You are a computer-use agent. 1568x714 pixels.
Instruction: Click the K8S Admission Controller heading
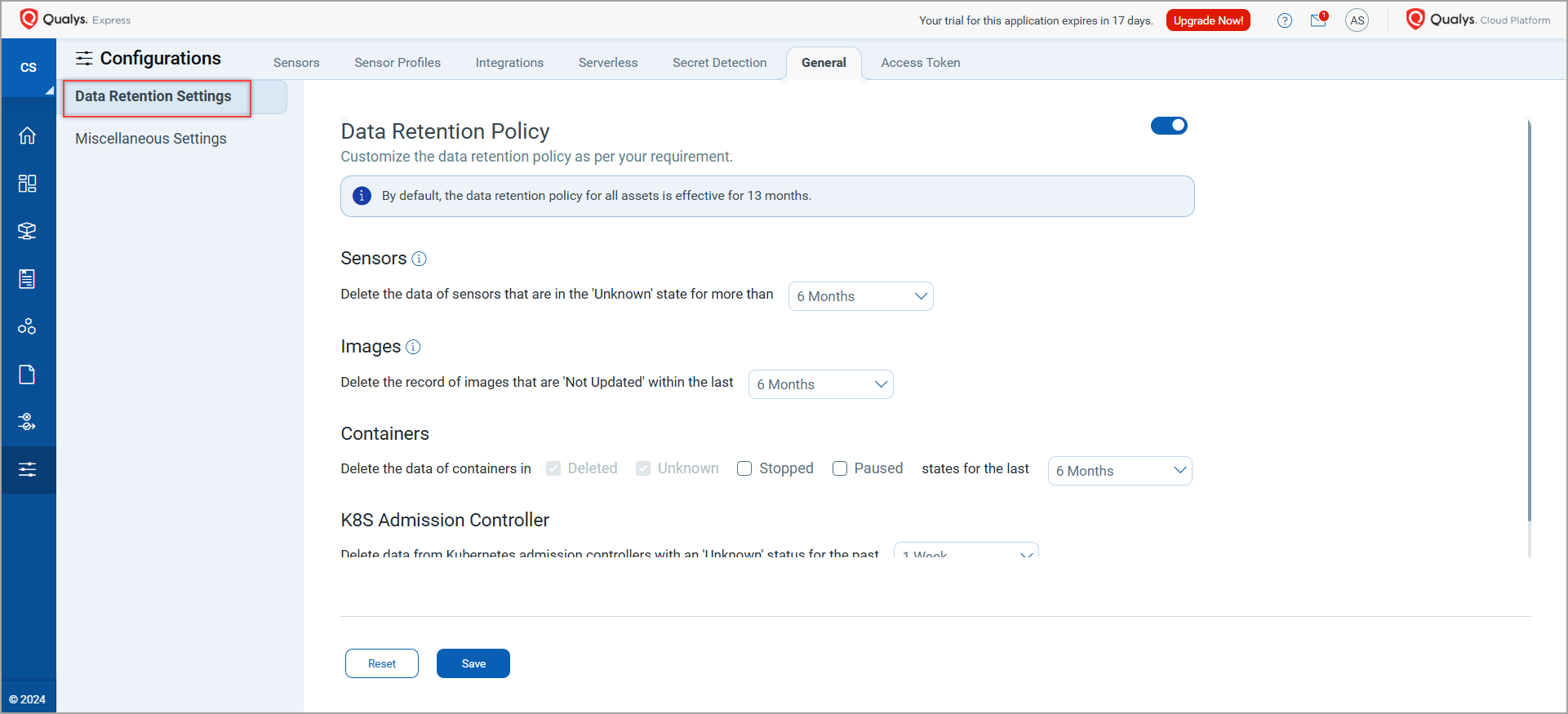[x=445, y=520]
